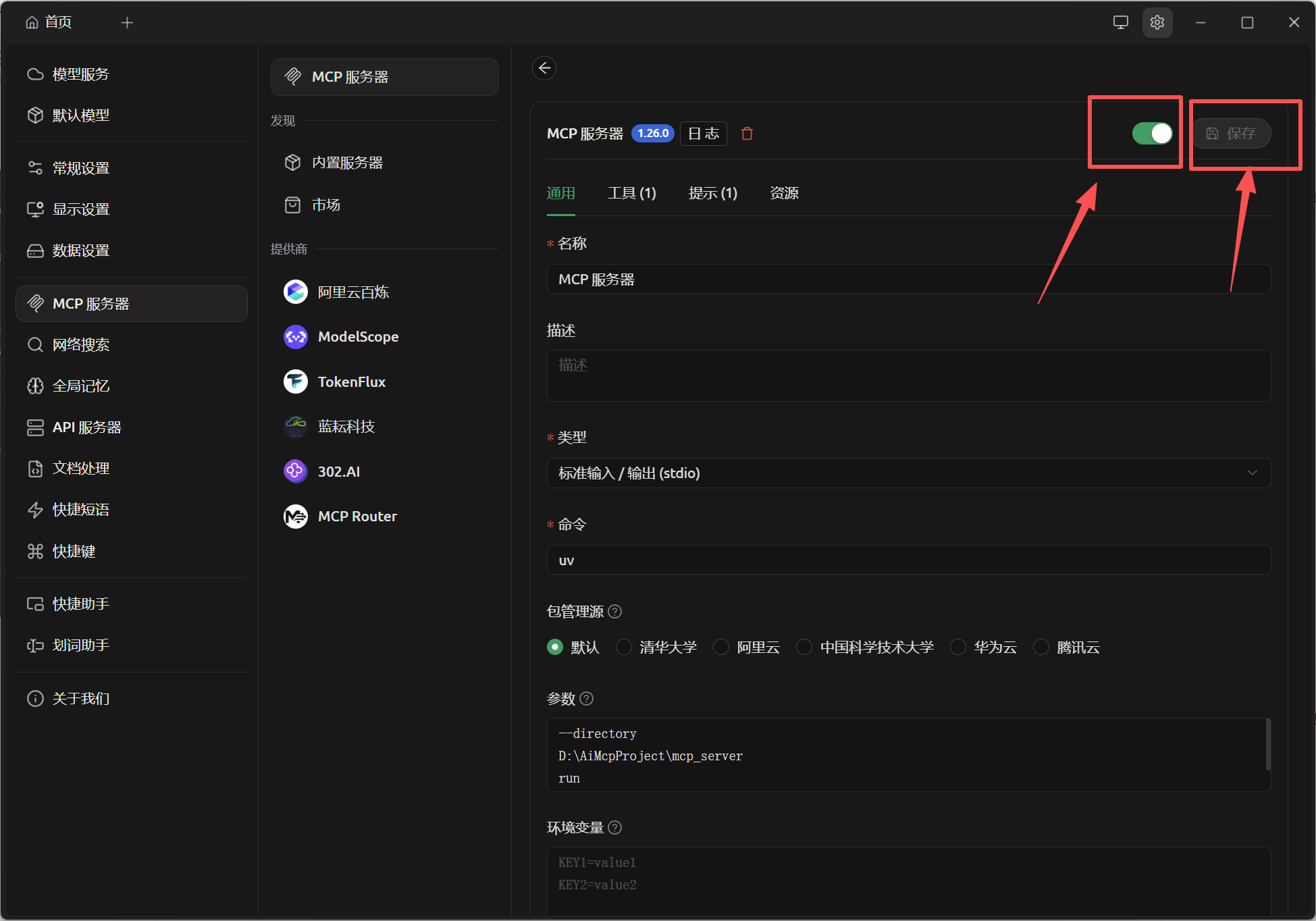The image size is (1316, 921).
Task: Disable the MCP server with the toggle
Action: 1152,133
